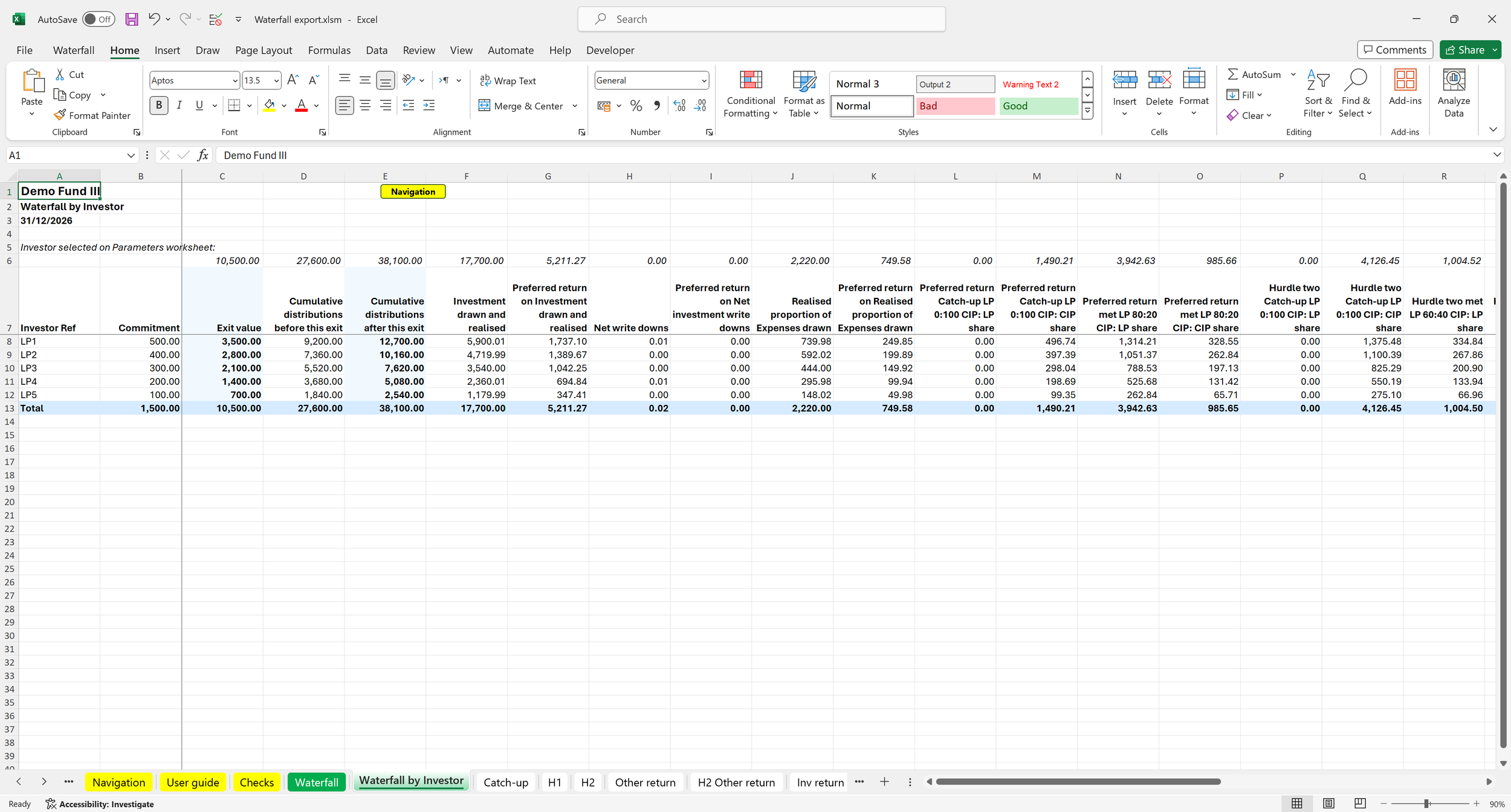Click the Conditional Formatting icon
The width and height of the screenshot is (1511, 812).
pos(750,80)
